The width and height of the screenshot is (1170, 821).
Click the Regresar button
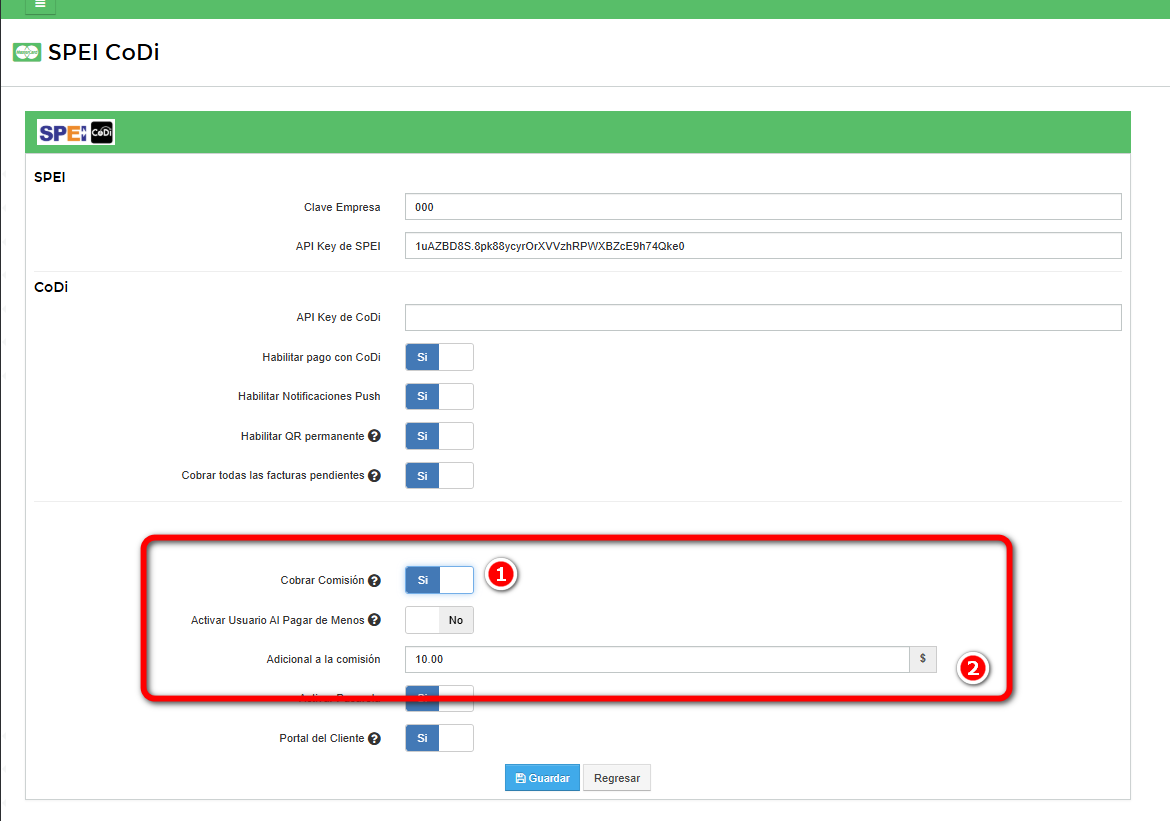(x=617, y=778)
